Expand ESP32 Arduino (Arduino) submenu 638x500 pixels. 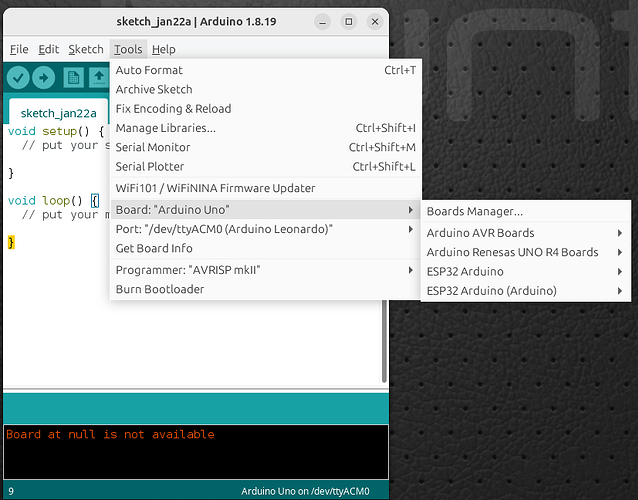[x=526, y=290]
